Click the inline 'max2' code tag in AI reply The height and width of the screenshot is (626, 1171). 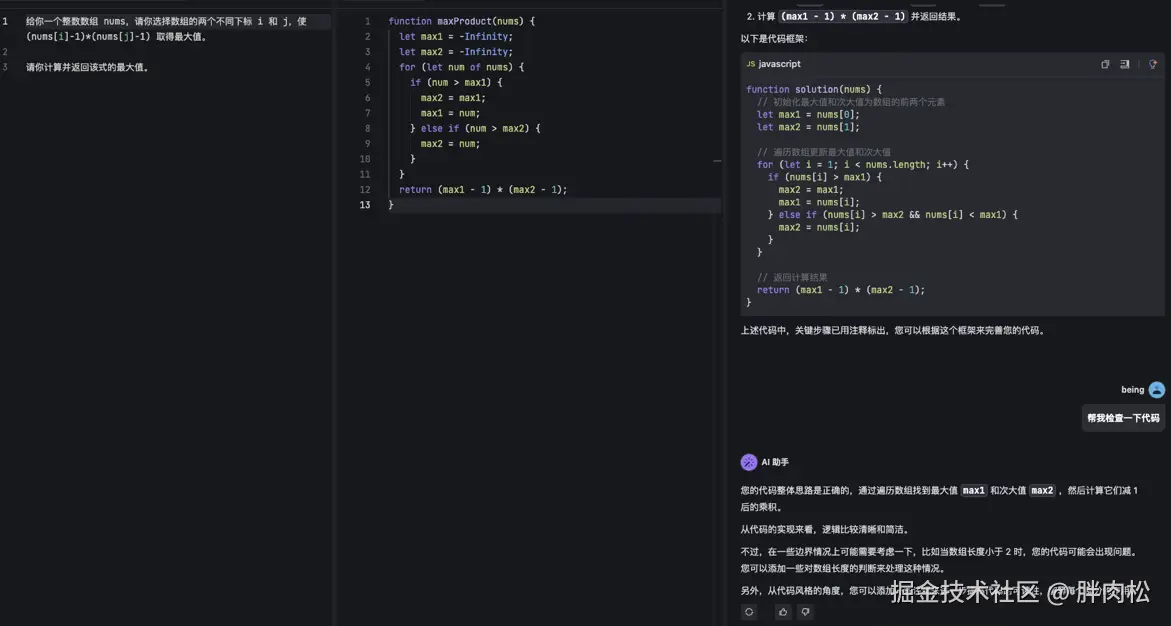coord(1042,490)
